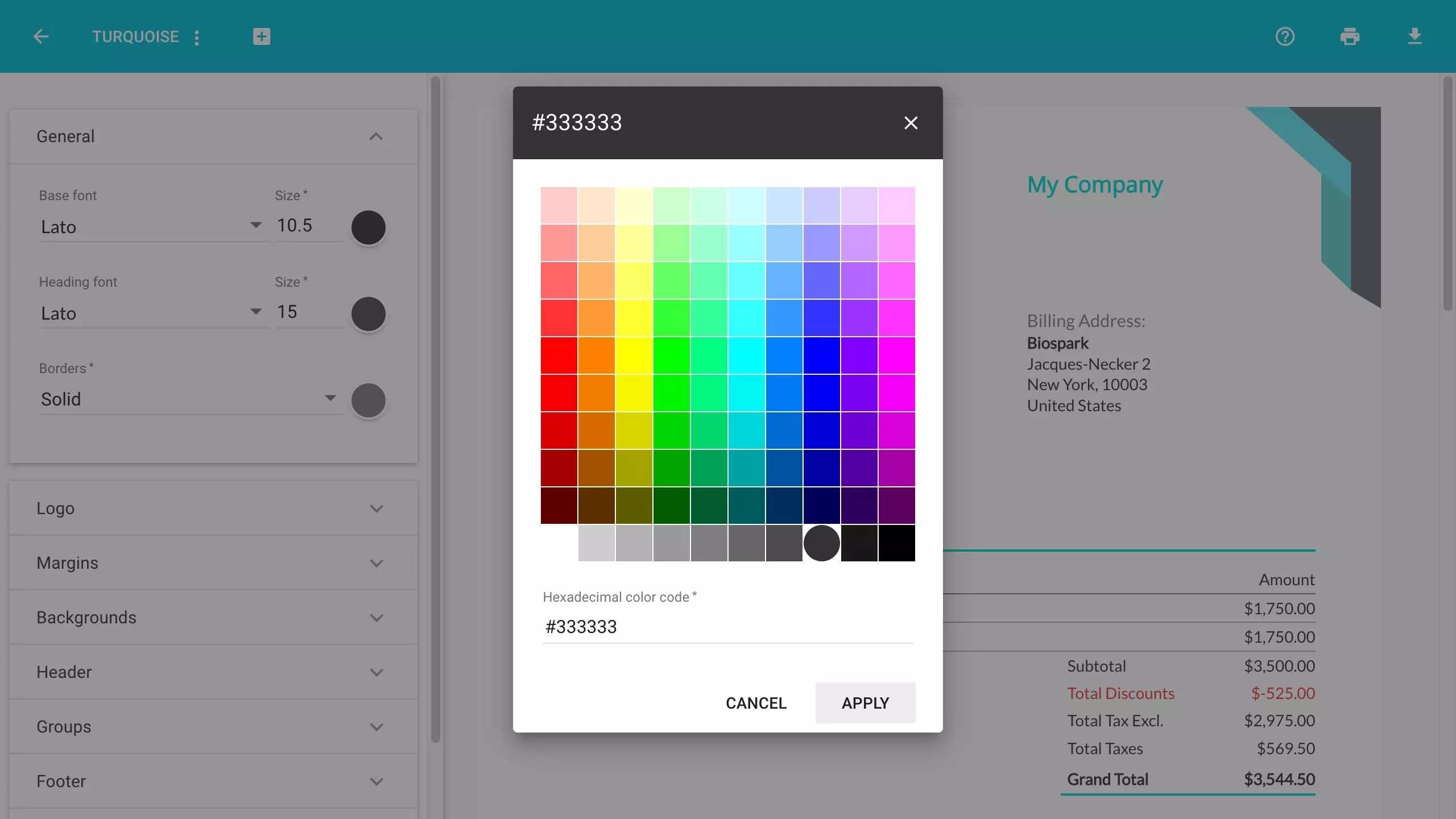The width and height of the screenshot is (1456, 819).
Task: Click the add new document icon
Action: [261, 37]
